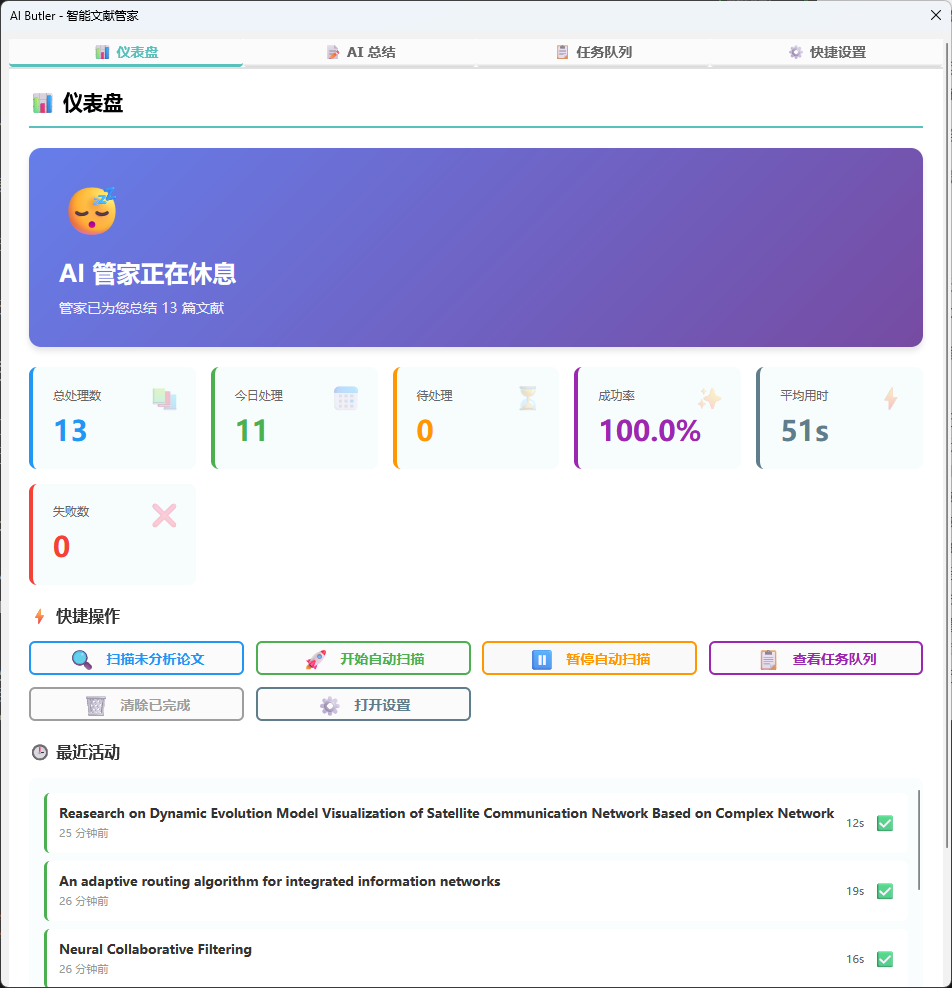
Task: Switch to the AI 总结 tab
Action: [362, 51]
